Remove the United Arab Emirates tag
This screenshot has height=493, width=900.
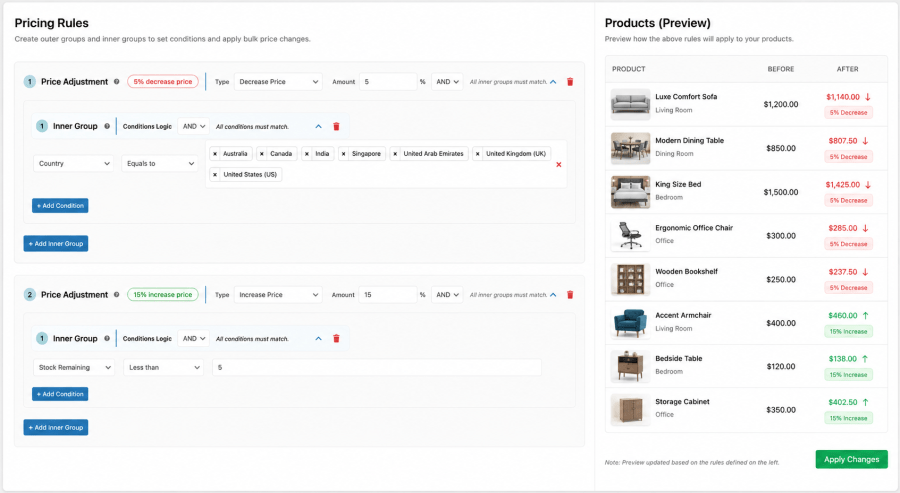click(x=395, y=154)
